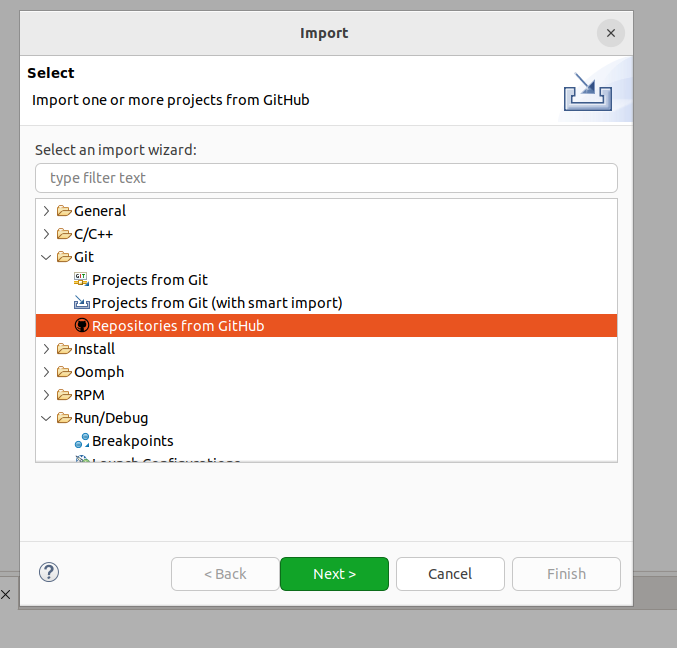Viewport: 677px width, 648px height.
Task: Click the Projects from Git icon
Action: click(x=81, y=280)
